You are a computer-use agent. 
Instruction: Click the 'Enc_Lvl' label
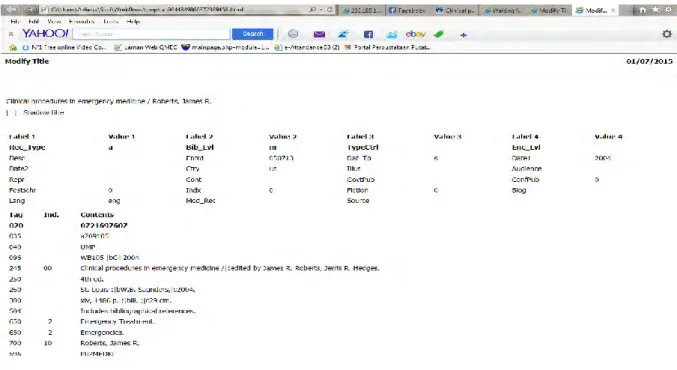point(526,148)
